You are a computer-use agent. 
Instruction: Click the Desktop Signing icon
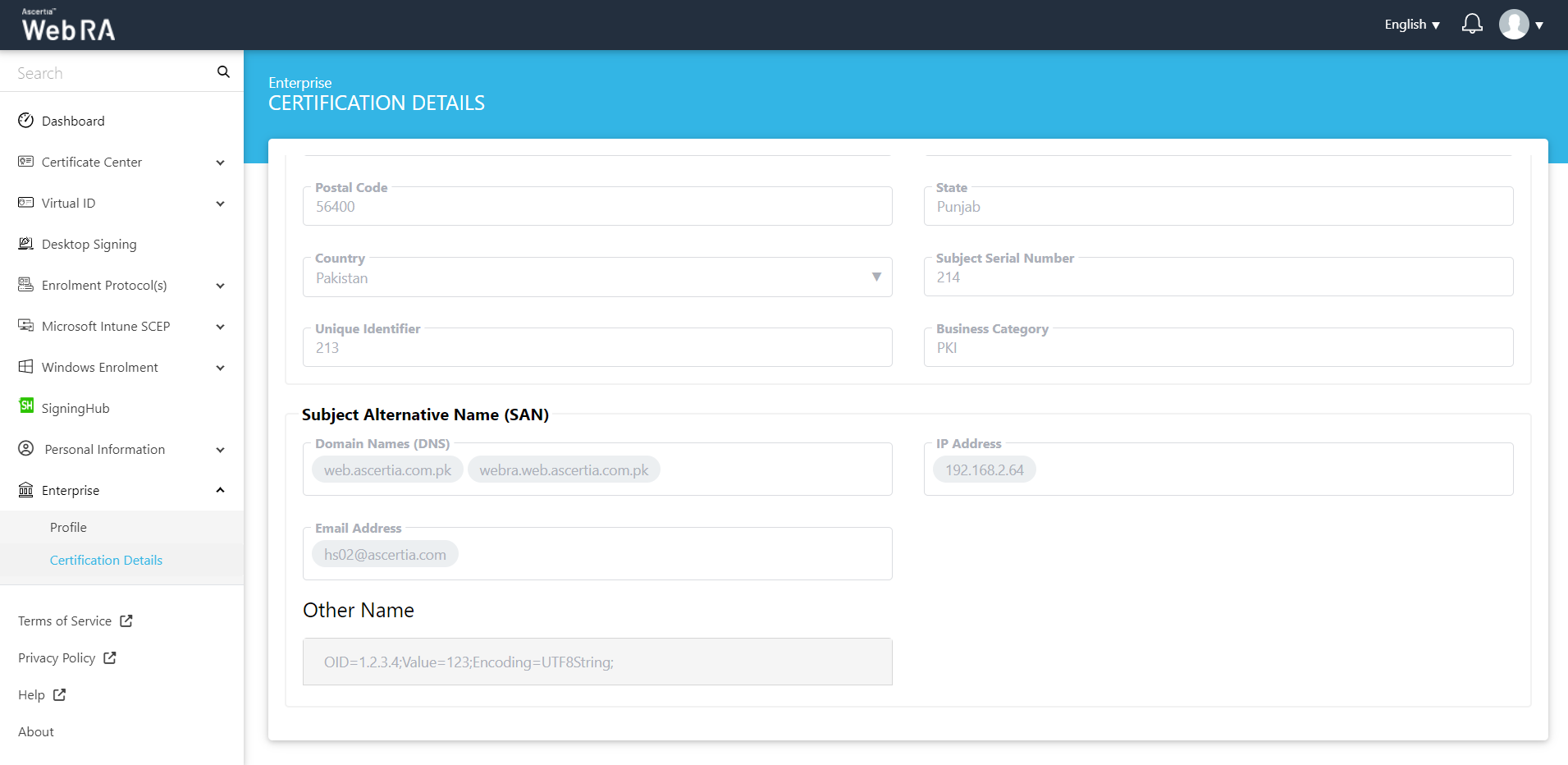click(26, 244)
